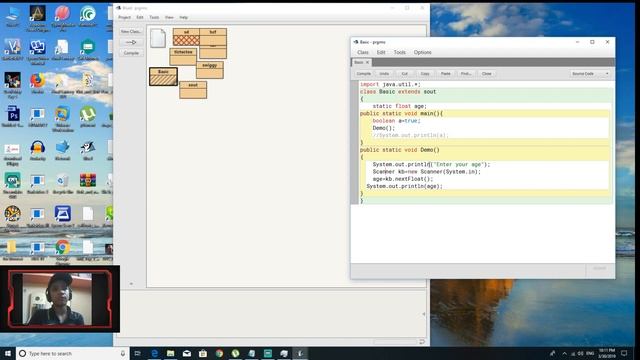Open Options menu in editor window

point(422,52)
